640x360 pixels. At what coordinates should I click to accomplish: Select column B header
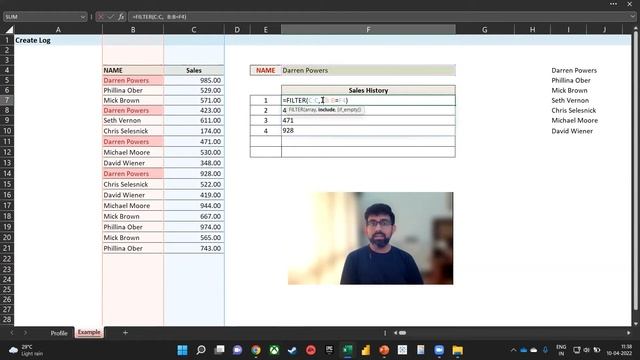(133, 29)
